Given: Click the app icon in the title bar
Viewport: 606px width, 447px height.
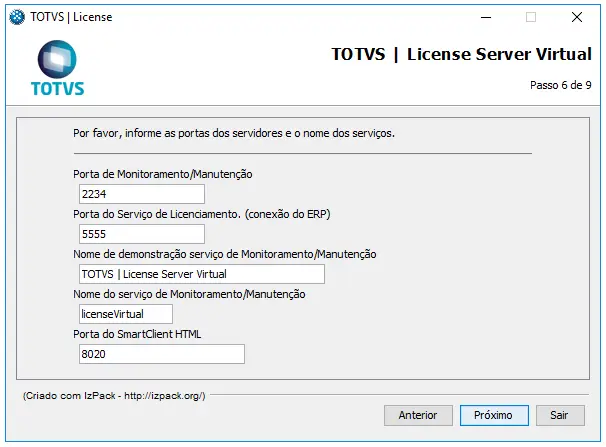Looking at the screenshot, I should coord(16,17).
